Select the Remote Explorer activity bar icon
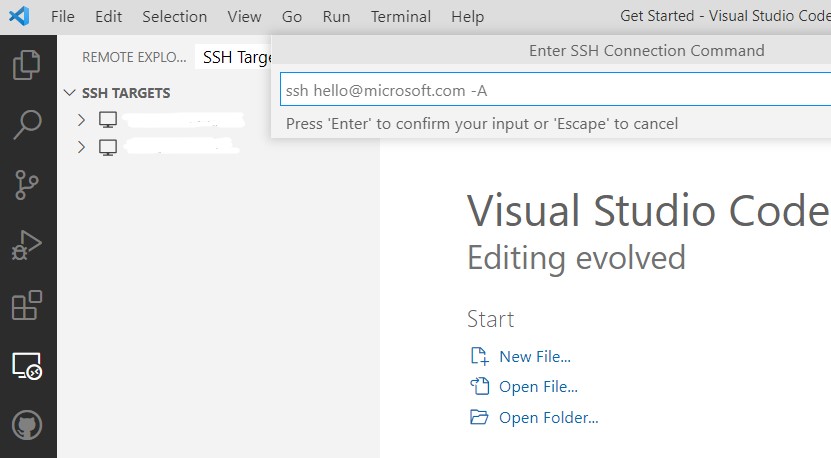 click(27, 367)
